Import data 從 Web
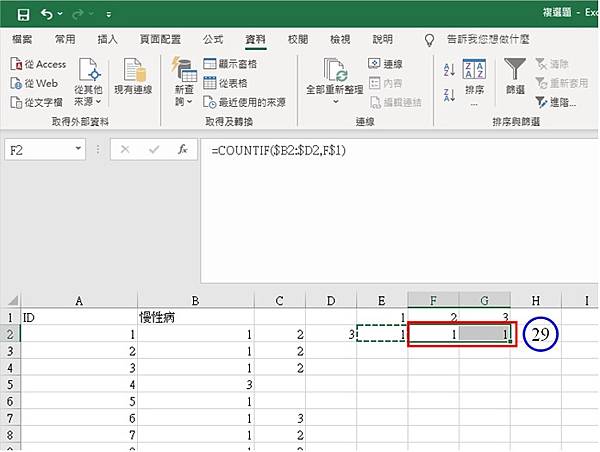Viewport: 600px width, 452px height. point(34,83)
